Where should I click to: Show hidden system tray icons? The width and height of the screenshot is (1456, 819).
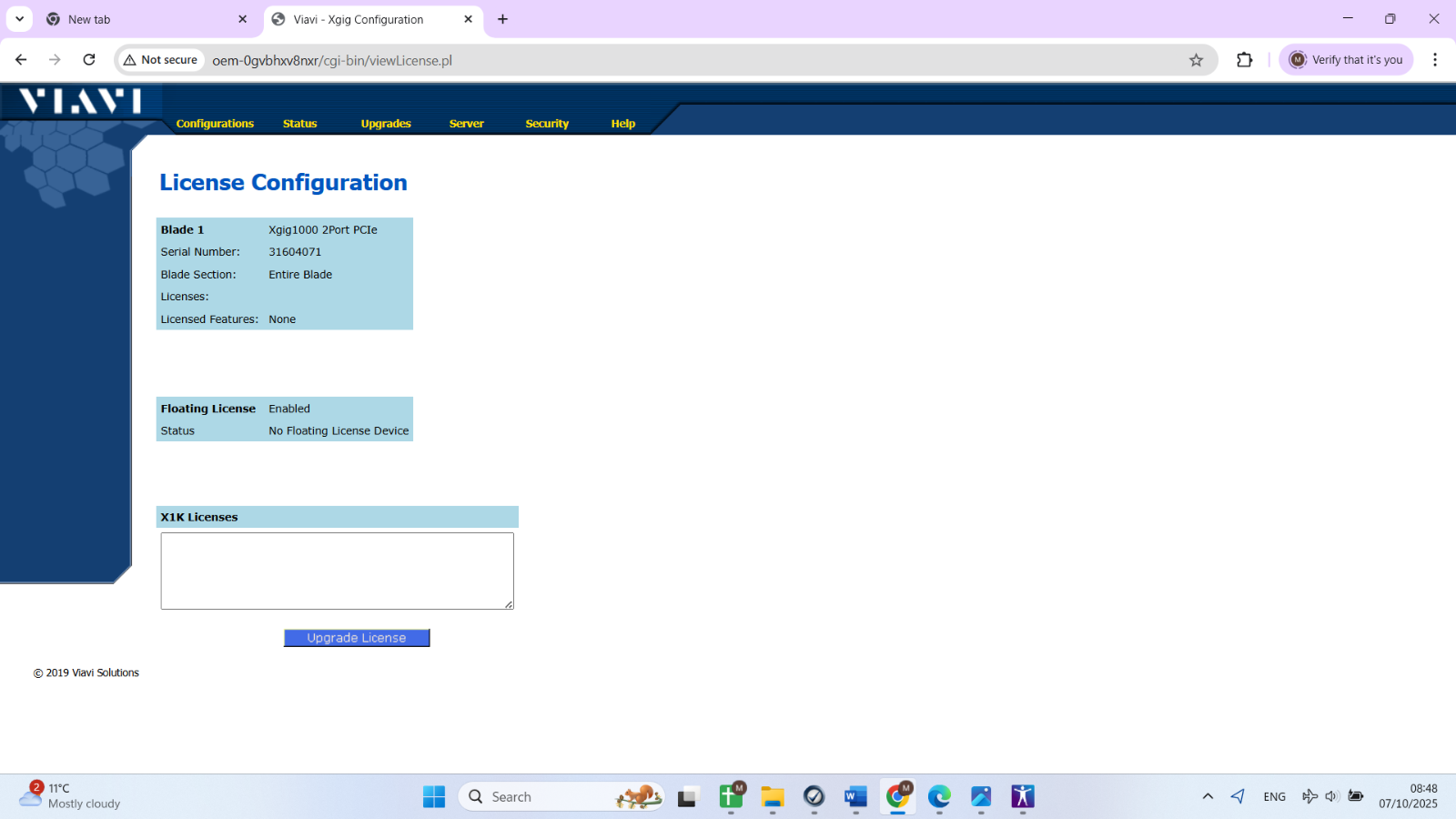click(1208, 796)
